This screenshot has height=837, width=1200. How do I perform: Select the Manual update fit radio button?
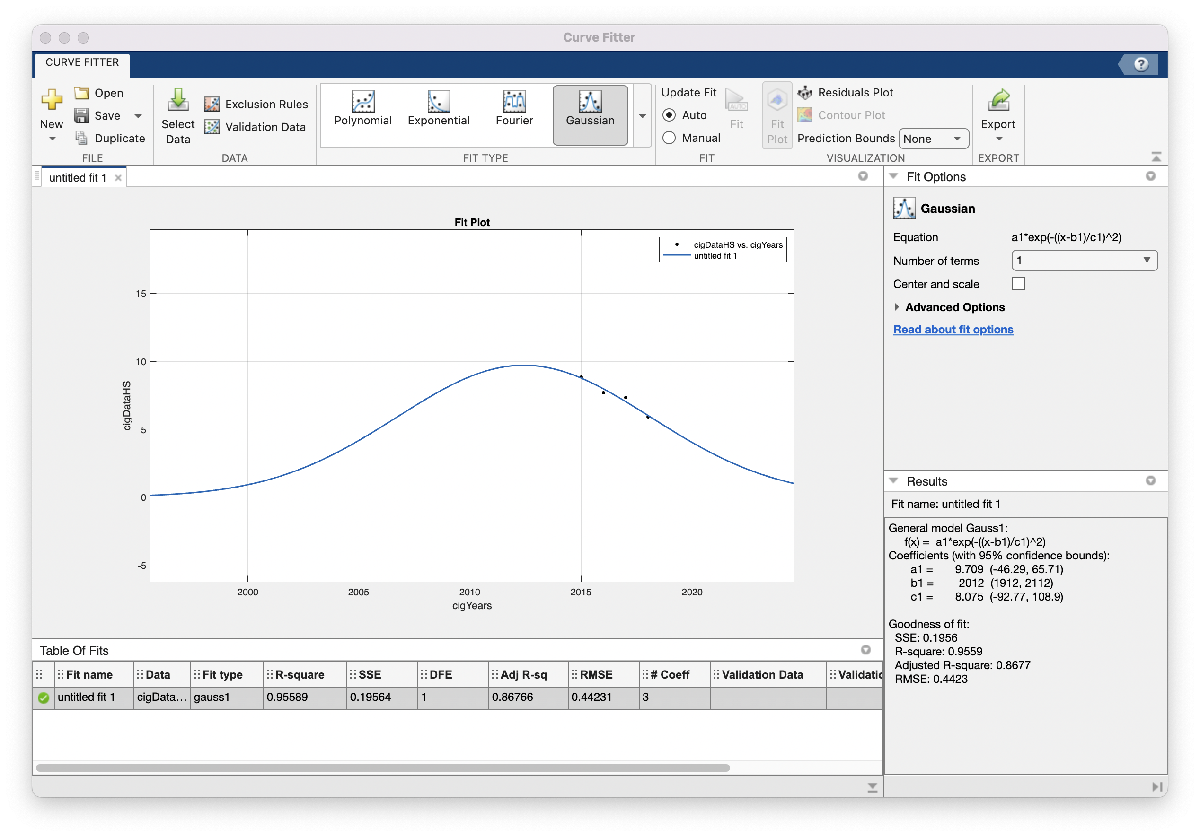point(669,138)
